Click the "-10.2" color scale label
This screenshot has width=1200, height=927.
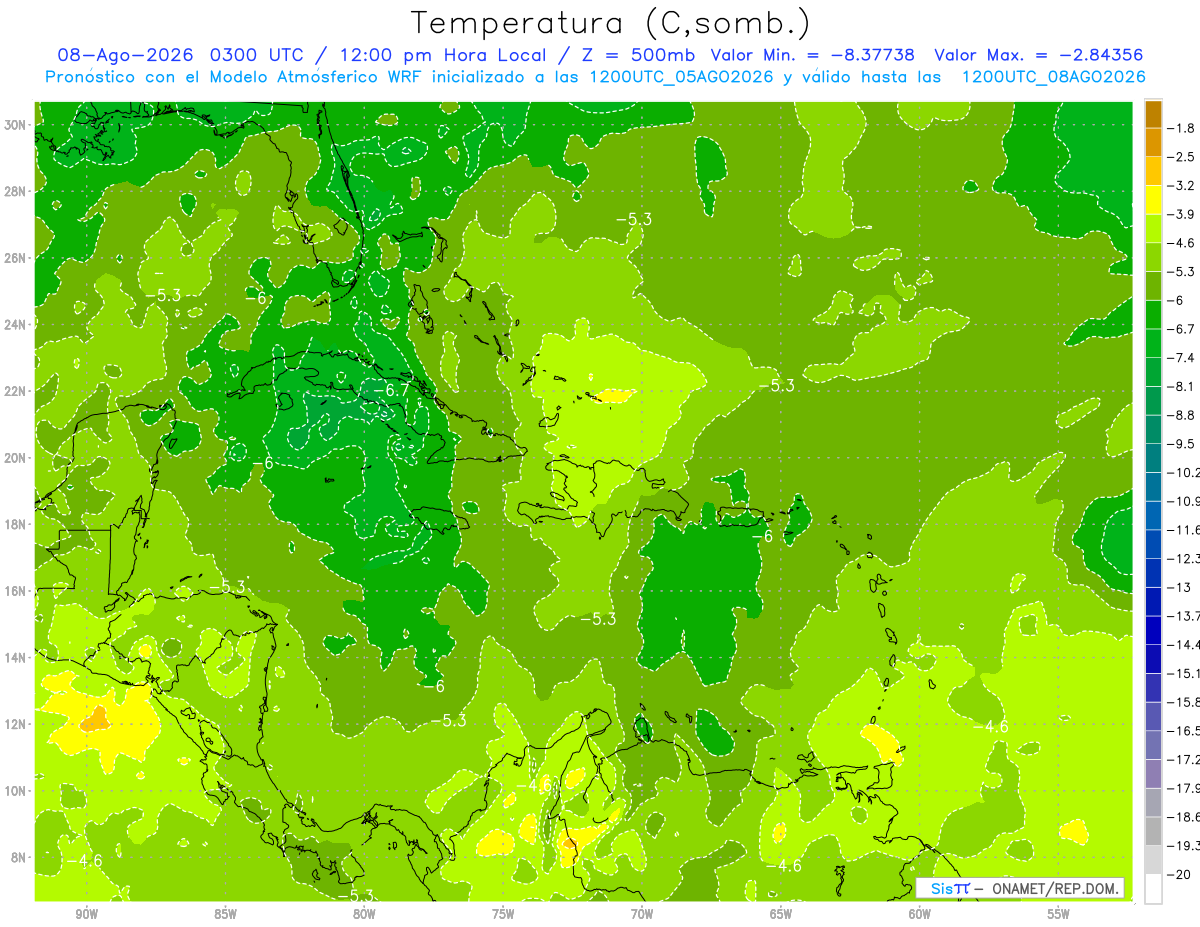(x=1184, y=472)
